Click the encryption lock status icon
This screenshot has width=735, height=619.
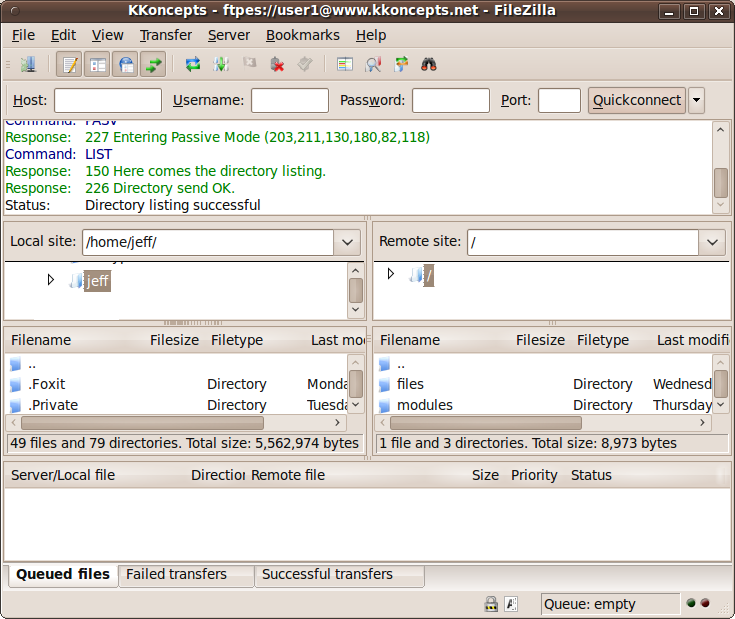pyautogui.click(x=491, y=604)
